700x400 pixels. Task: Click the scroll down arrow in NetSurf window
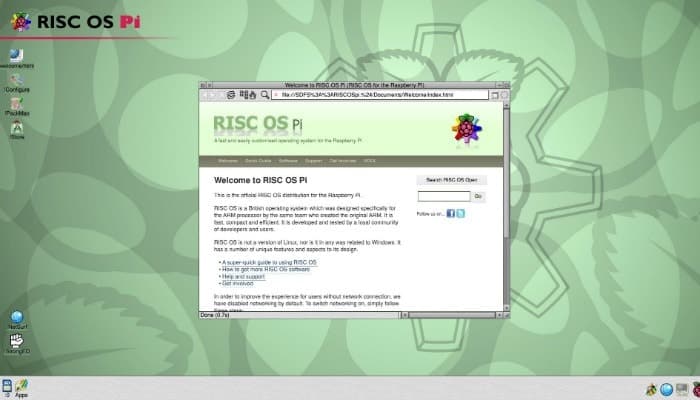[506, 308]
